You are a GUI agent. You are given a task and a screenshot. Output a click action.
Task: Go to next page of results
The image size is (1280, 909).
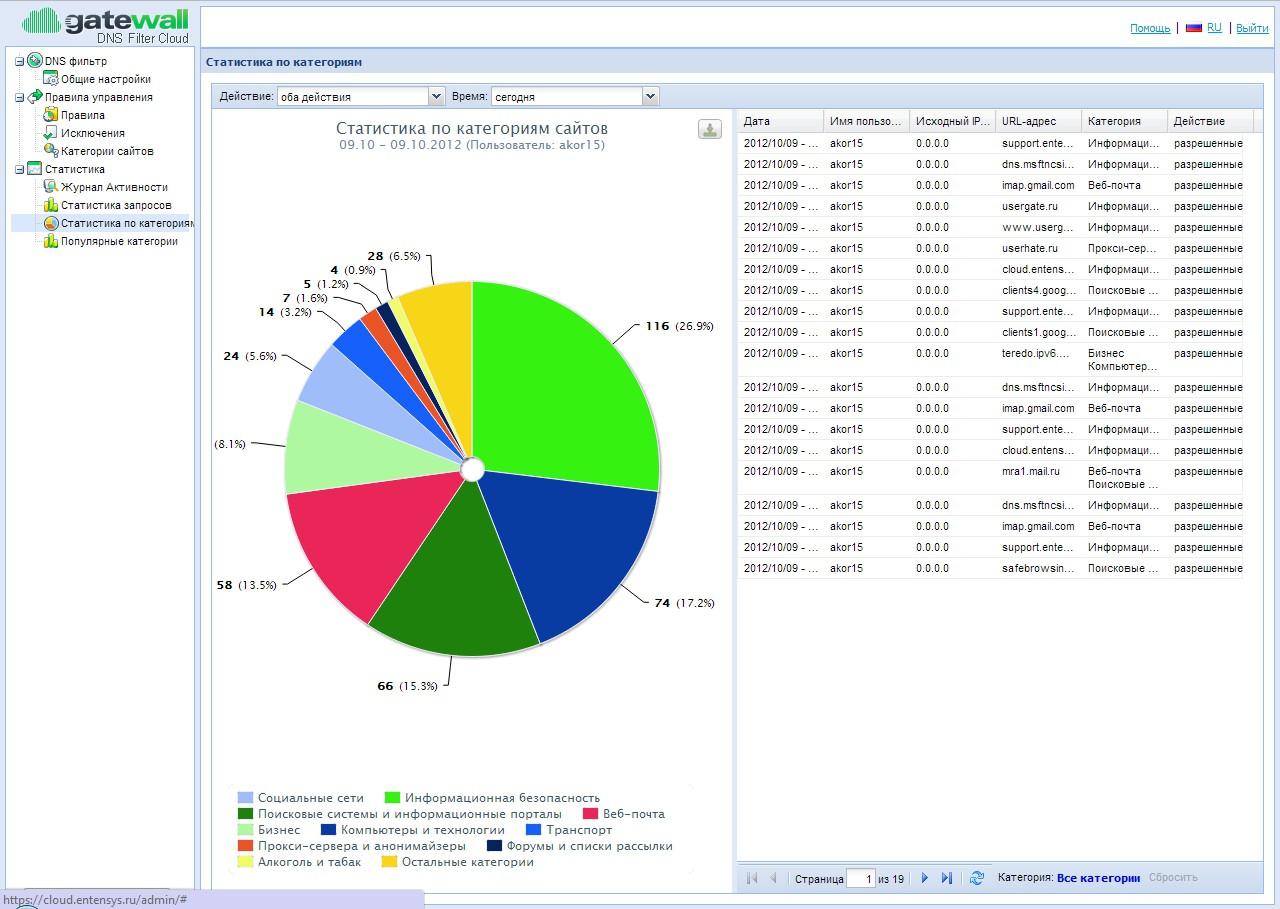pyautogui.click(x=925, y=878)
